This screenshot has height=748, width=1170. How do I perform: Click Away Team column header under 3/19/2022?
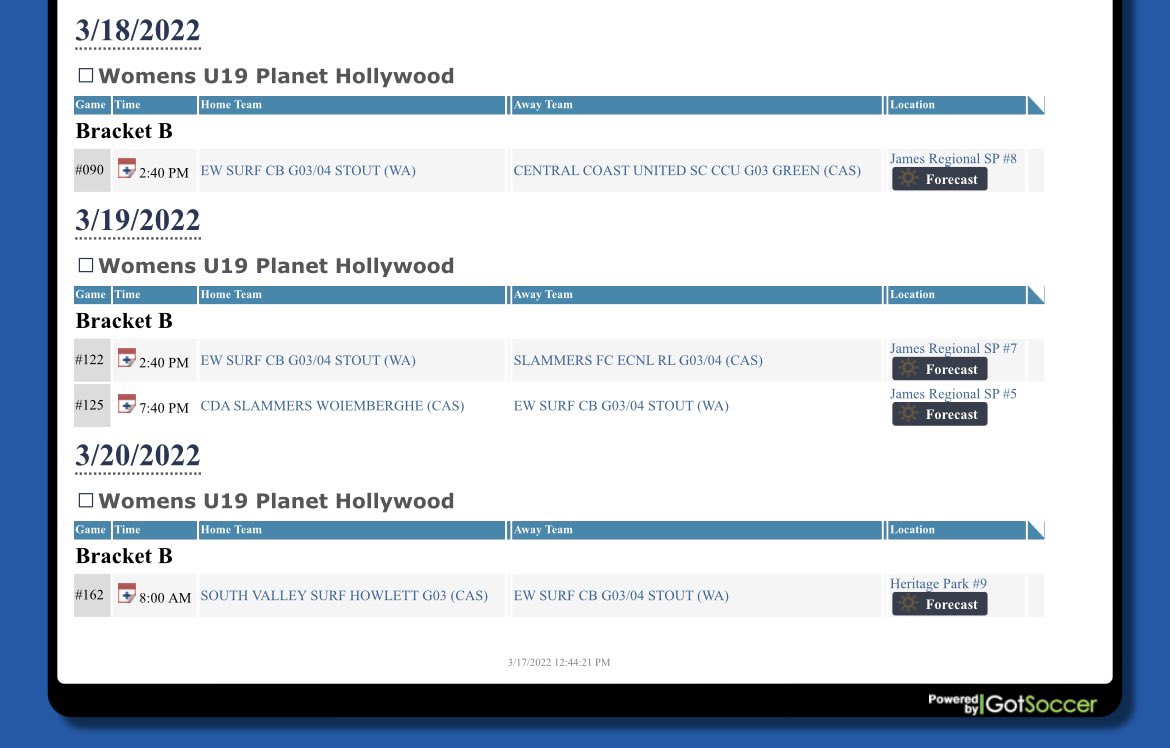tap(697, 294)
